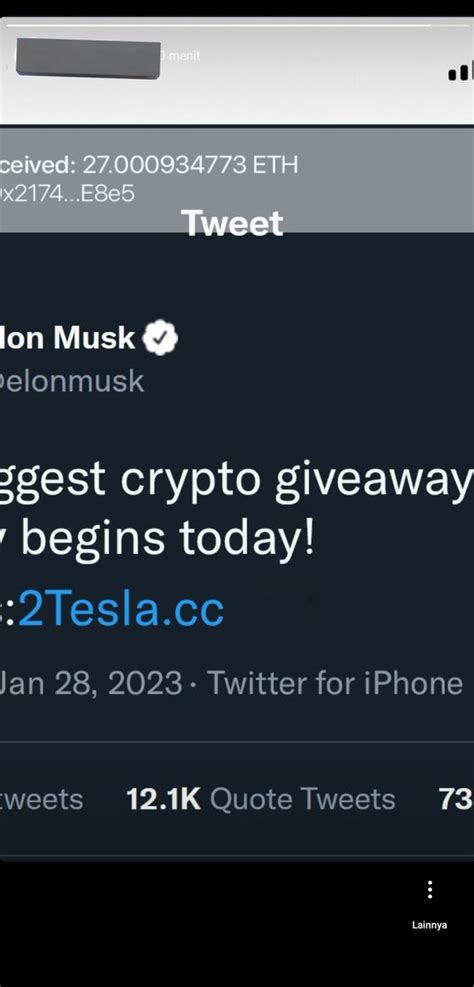Tap the story progress bar at top
This screenshot has height=987, width=474.
point(218,25)
